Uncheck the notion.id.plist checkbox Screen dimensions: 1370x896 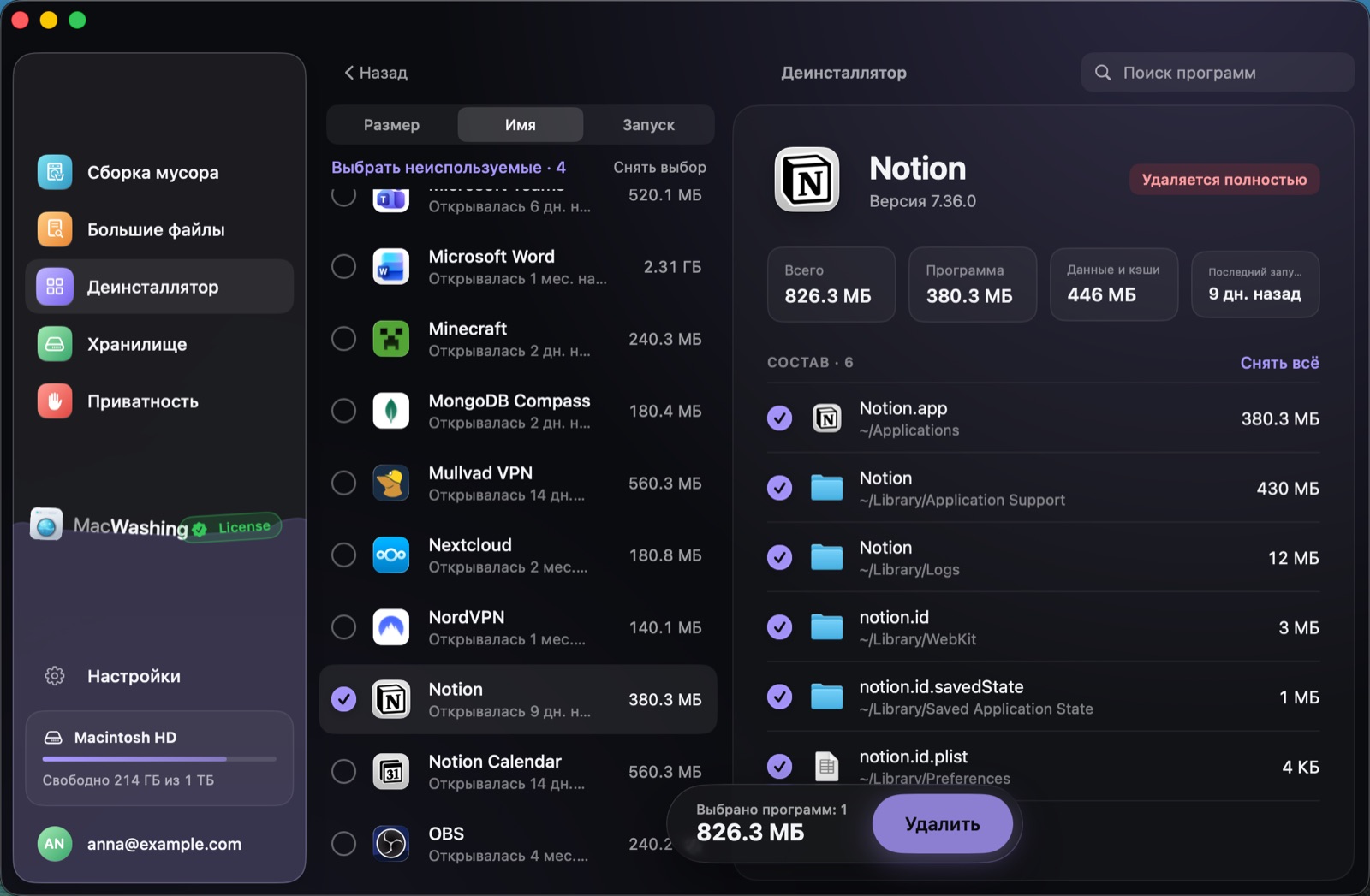tap(779, 766)
